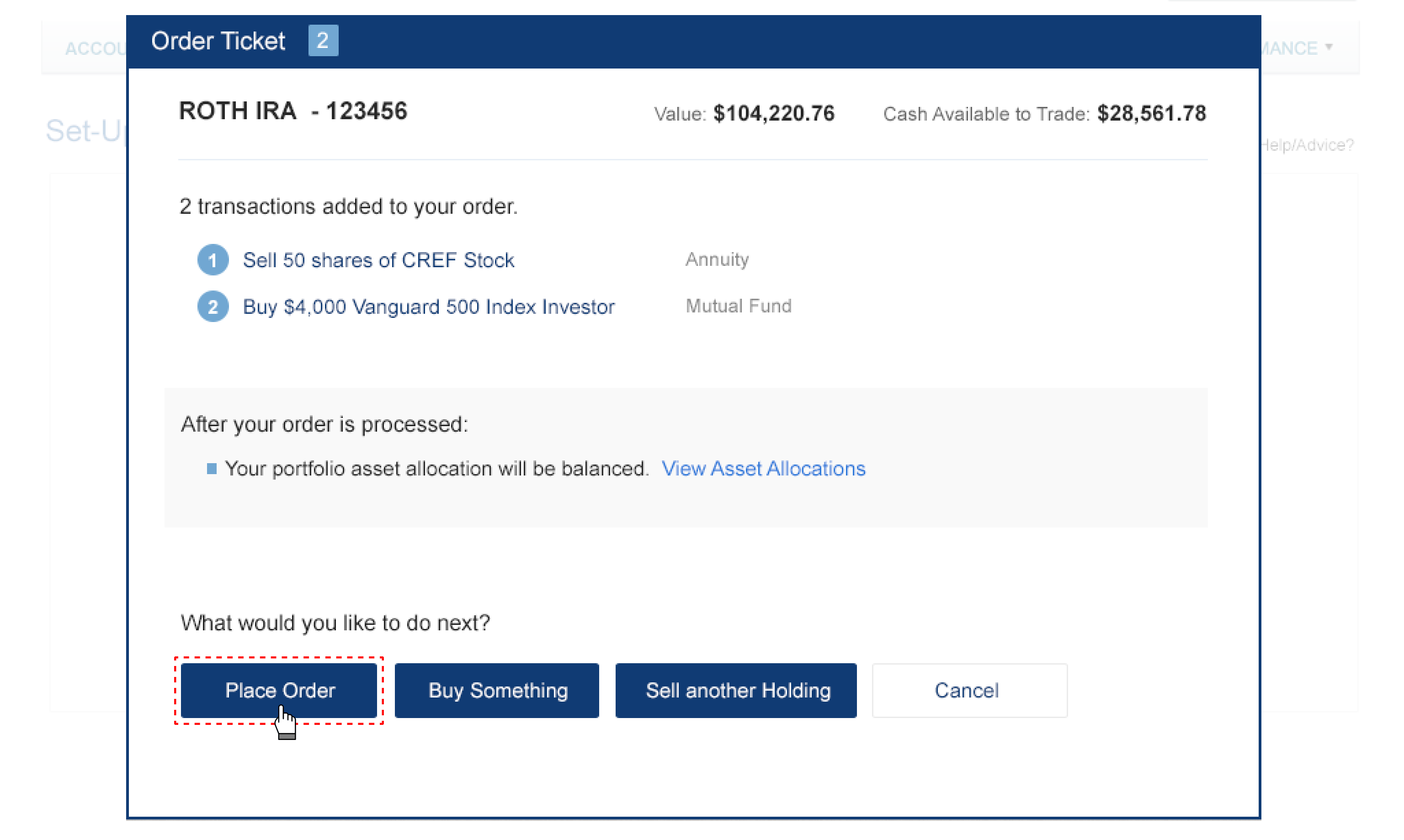Open the Sell 50 shares of CREF Stock transaction

point(378,260)
